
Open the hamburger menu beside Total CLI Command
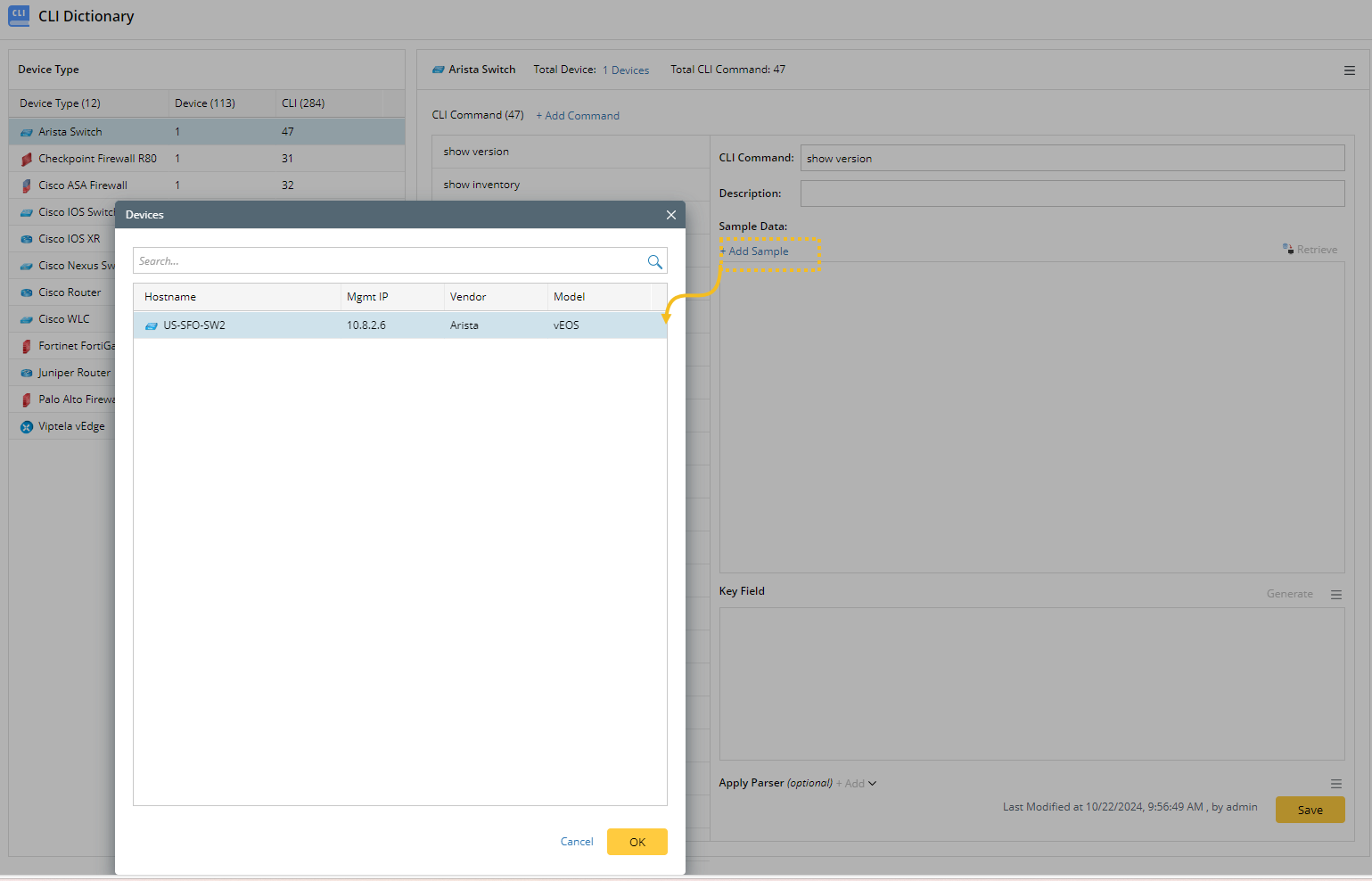(1349, 70)
